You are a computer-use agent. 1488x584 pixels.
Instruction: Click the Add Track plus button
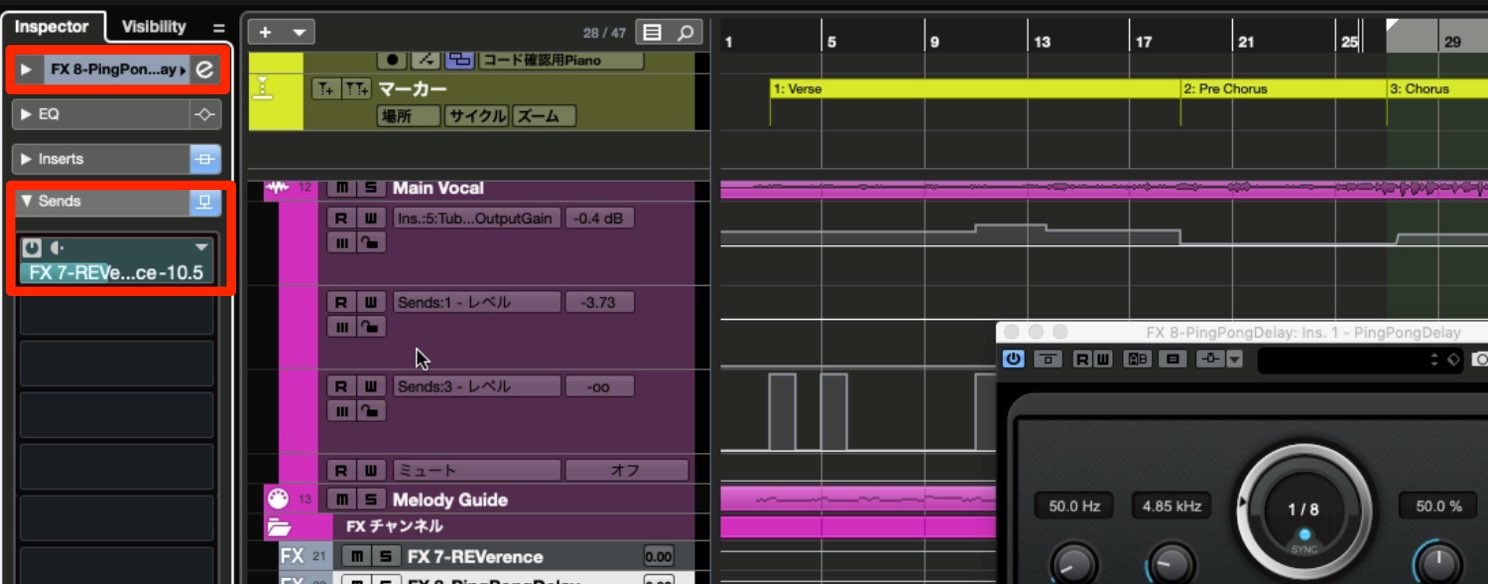pos(265,32)
